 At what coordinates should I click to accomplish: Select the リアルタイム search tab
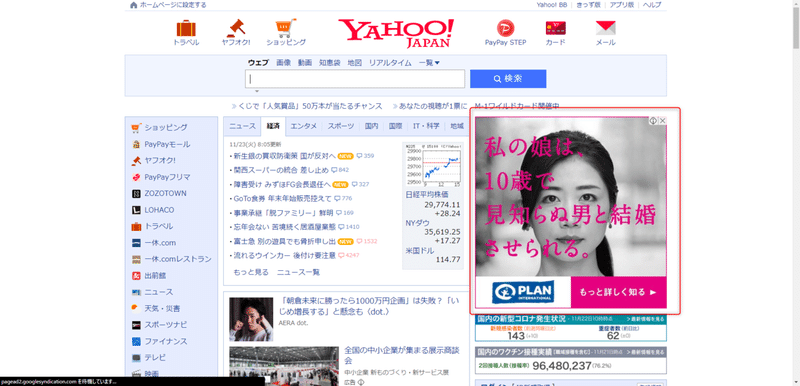pos(390,63)
